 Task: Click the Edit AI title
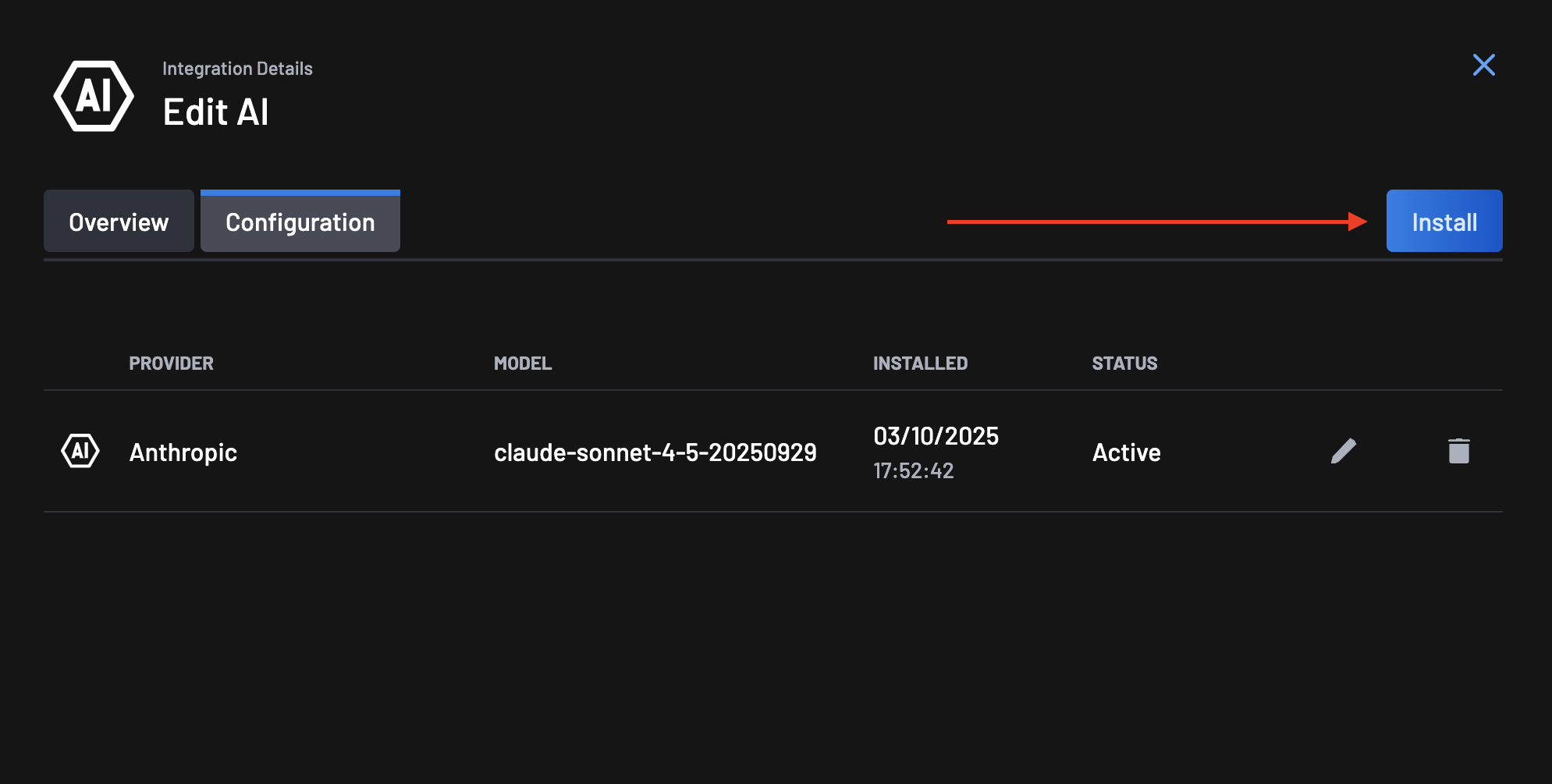[215, 112]
